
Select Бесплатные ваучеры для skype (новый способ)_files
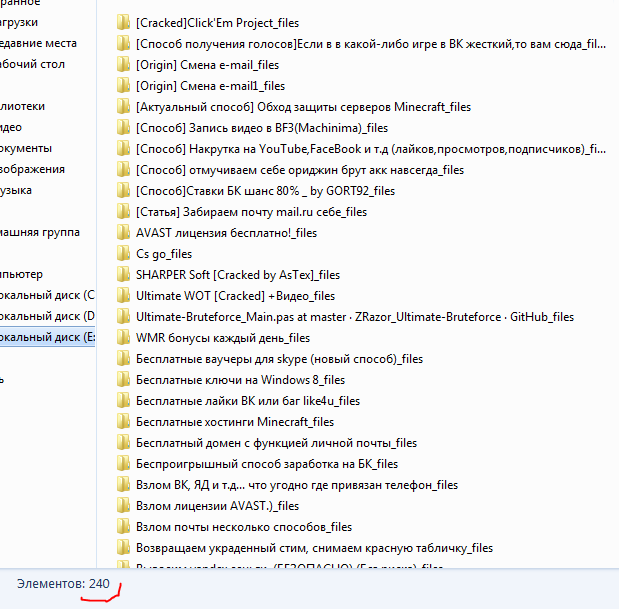click(279, 359)
